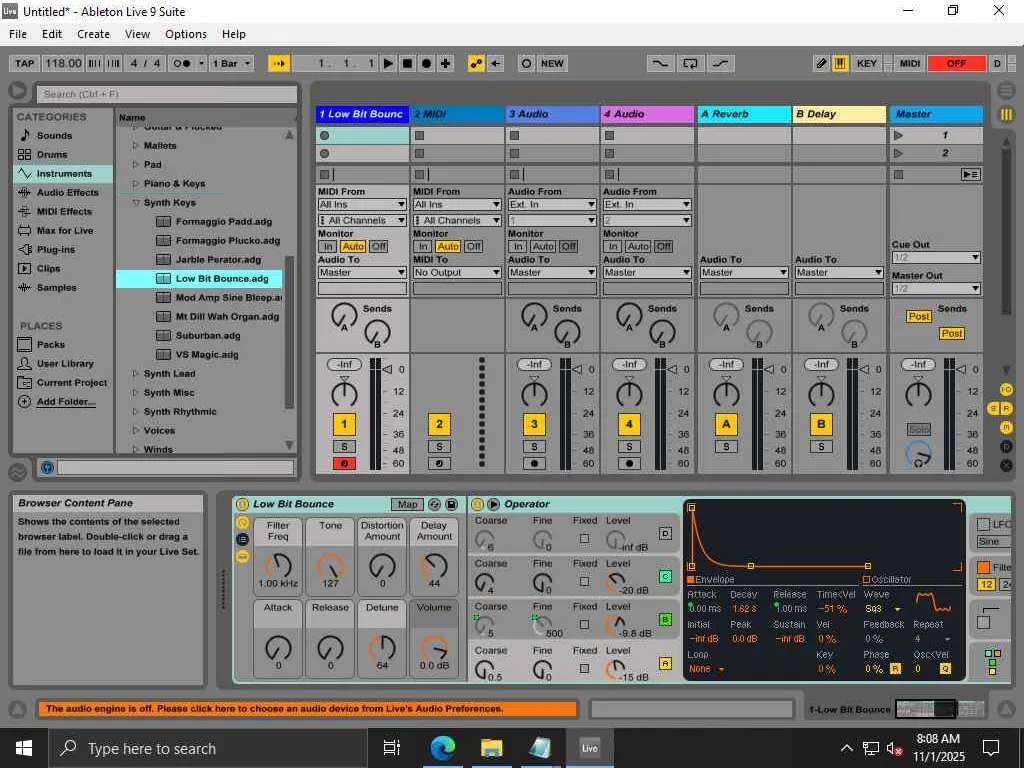1024x768 pixels.
Task: Click the NEW button
Action: click(x=552, y=63)
